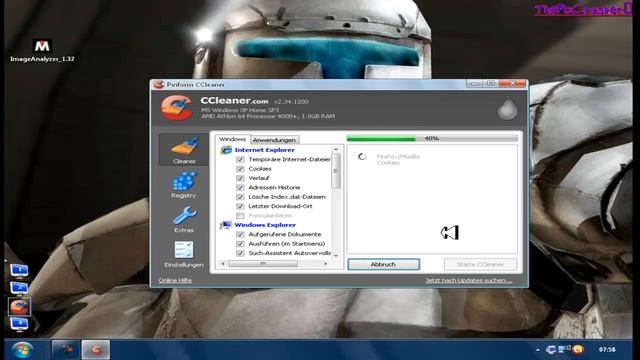Viewport: 640px width, 360px height.
Task: Click horizontal scrollbar left arrow
Action: (x=223, y=264)
